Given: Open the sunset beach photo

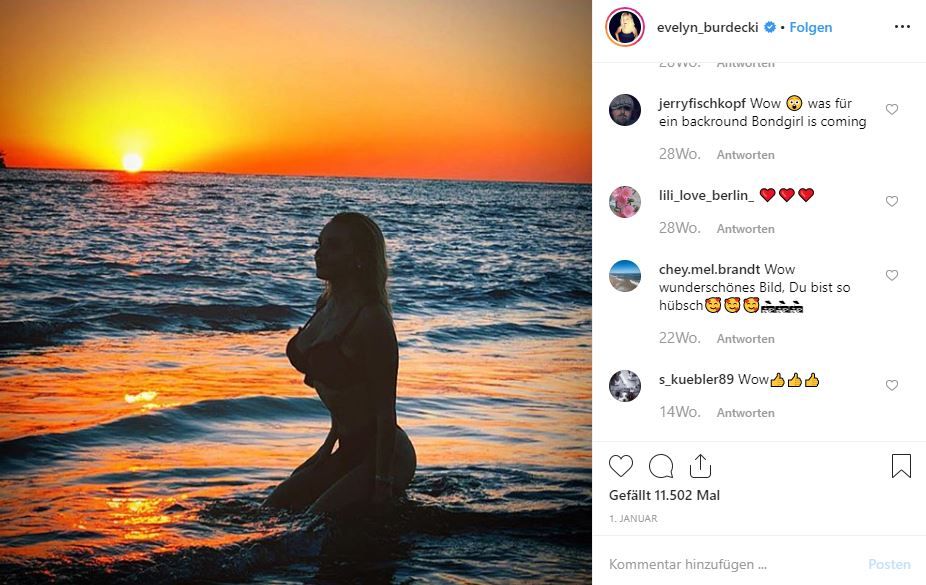Looking at the screenshot, I should (296, 292).
